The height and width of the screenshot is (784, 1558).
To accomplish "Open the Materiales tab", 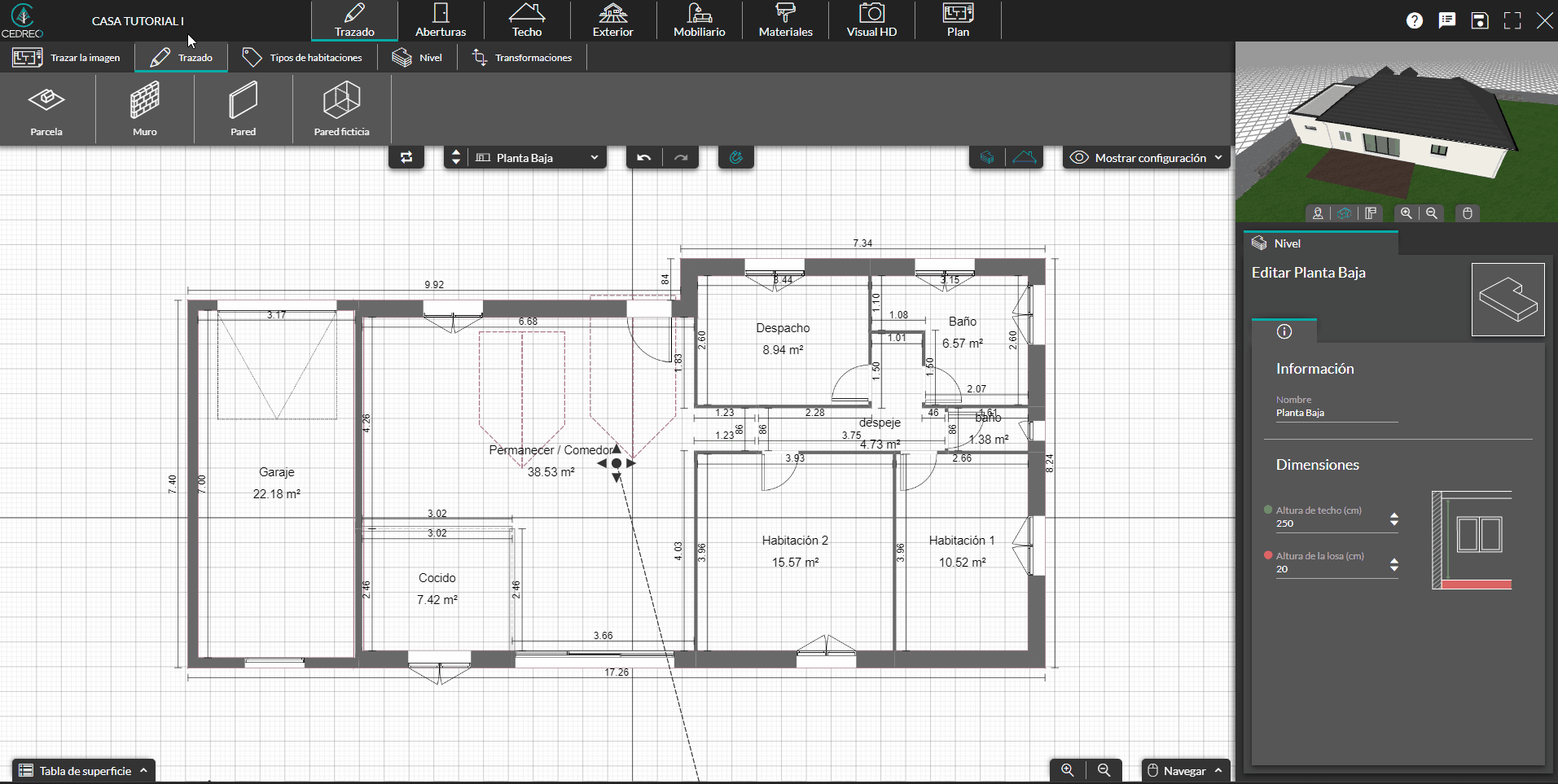I will coord(785,20).
